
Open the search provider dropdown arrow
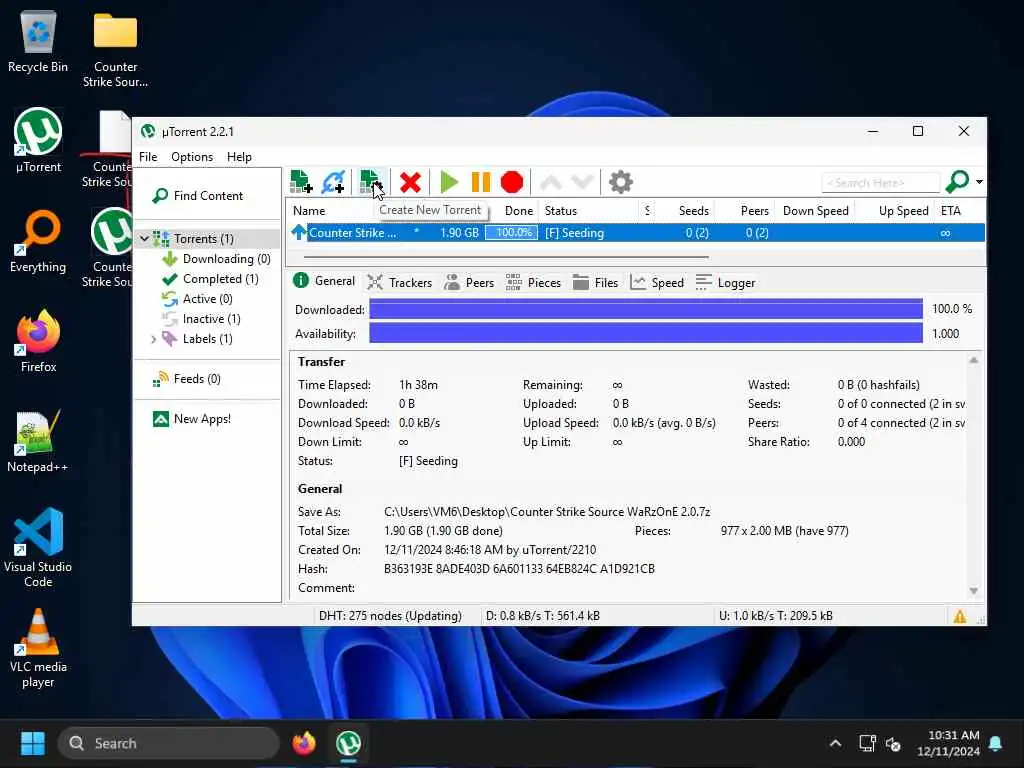[979, 182]
